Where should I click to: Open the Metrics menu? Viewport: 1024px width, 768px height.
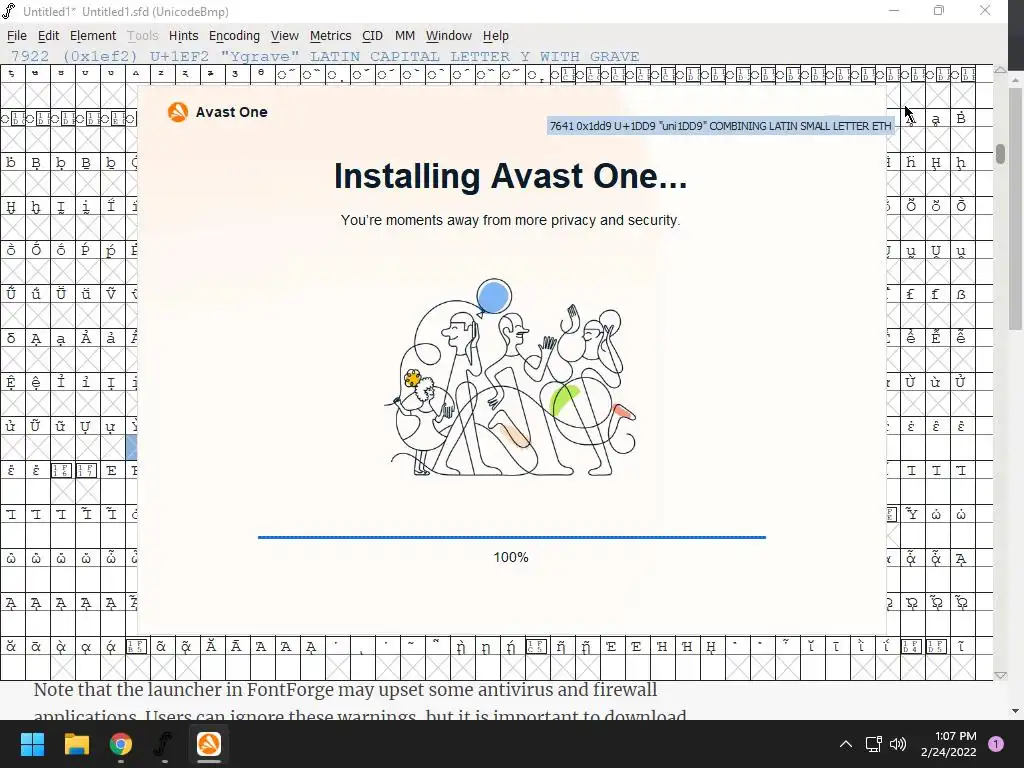[330, 36]
